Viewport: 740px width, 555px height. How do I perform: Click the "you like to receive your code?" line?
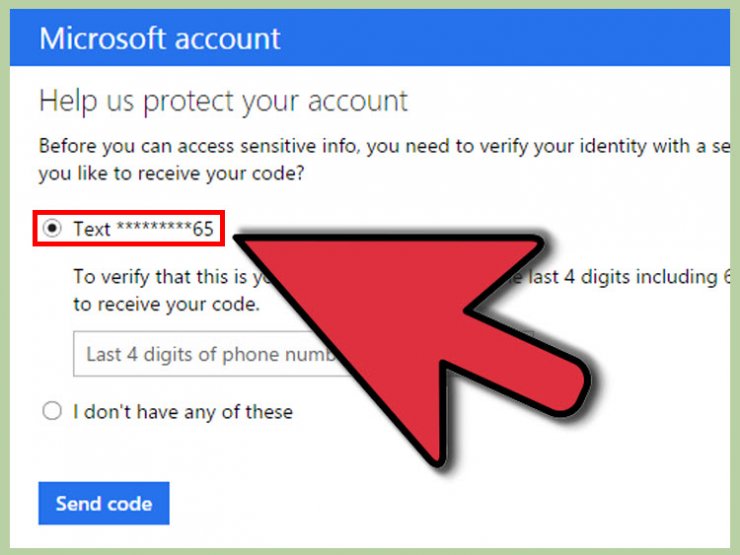point(171,173)
